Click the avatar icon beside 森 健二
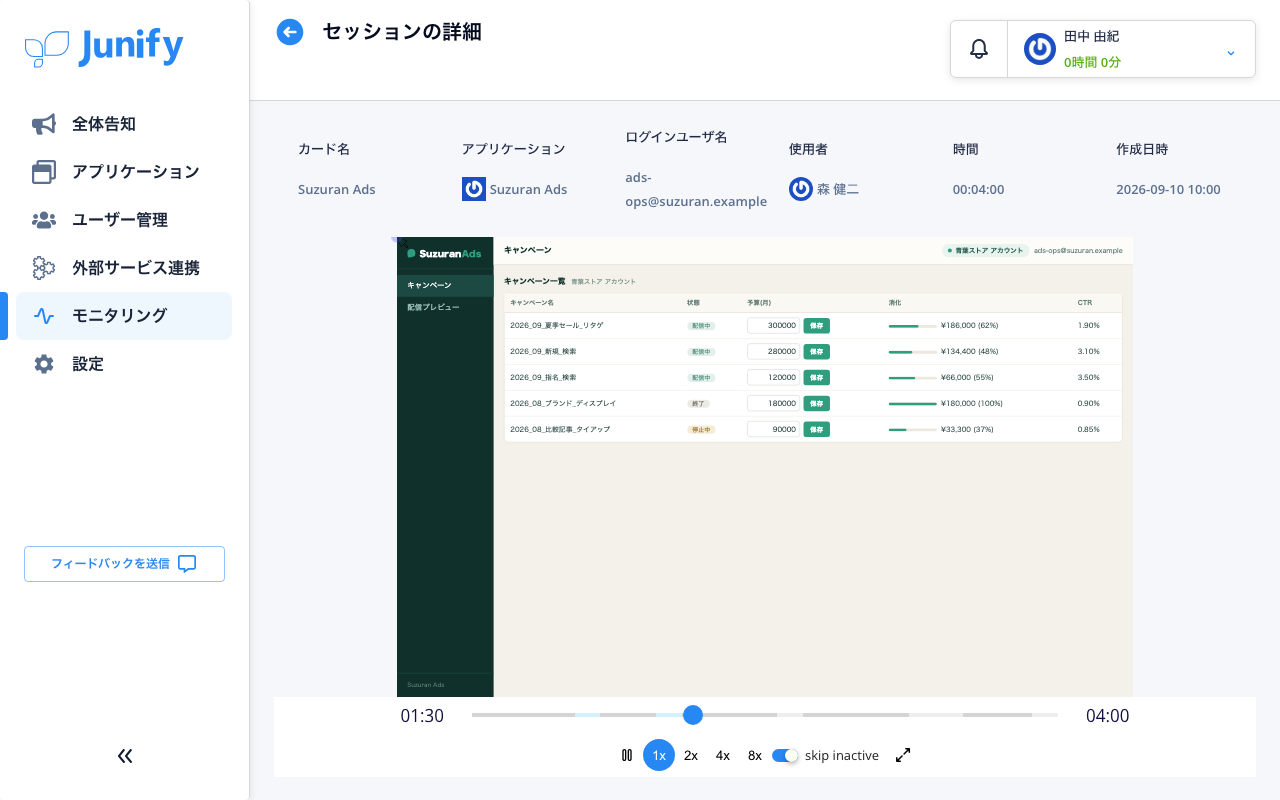Screen dimensions: 1280x800 coord(801,189)
